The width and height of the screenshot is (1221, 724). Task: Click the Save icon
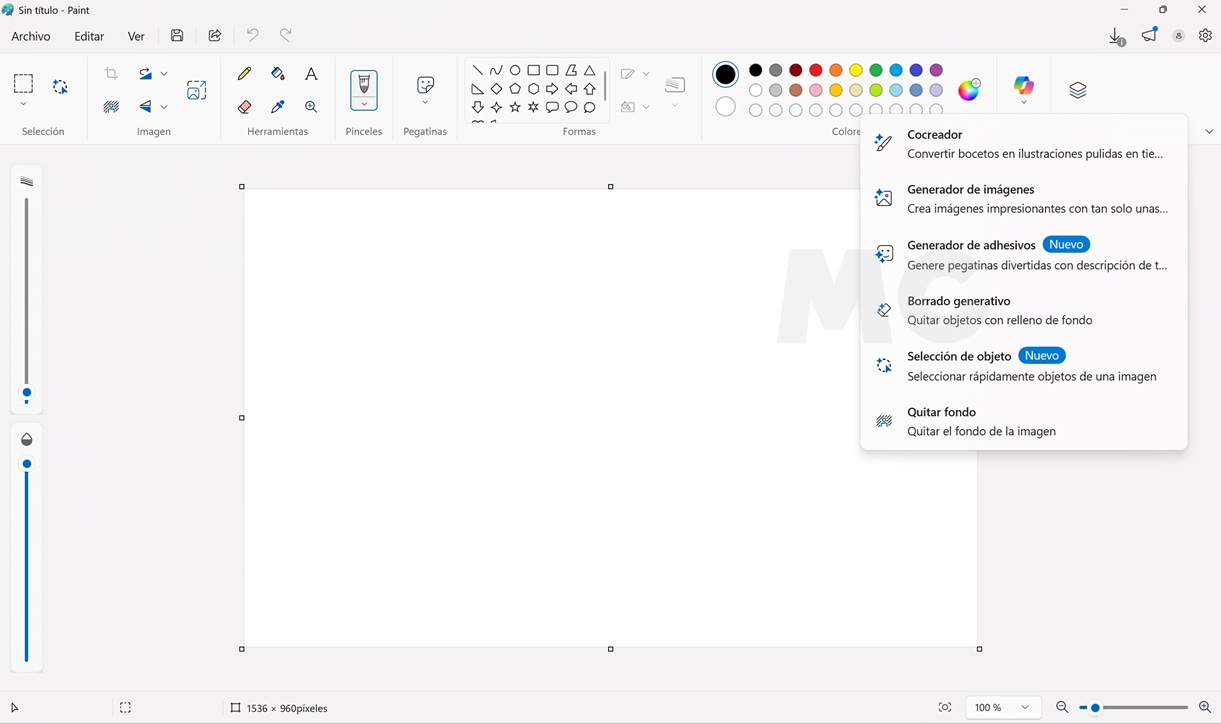(177, 36)
